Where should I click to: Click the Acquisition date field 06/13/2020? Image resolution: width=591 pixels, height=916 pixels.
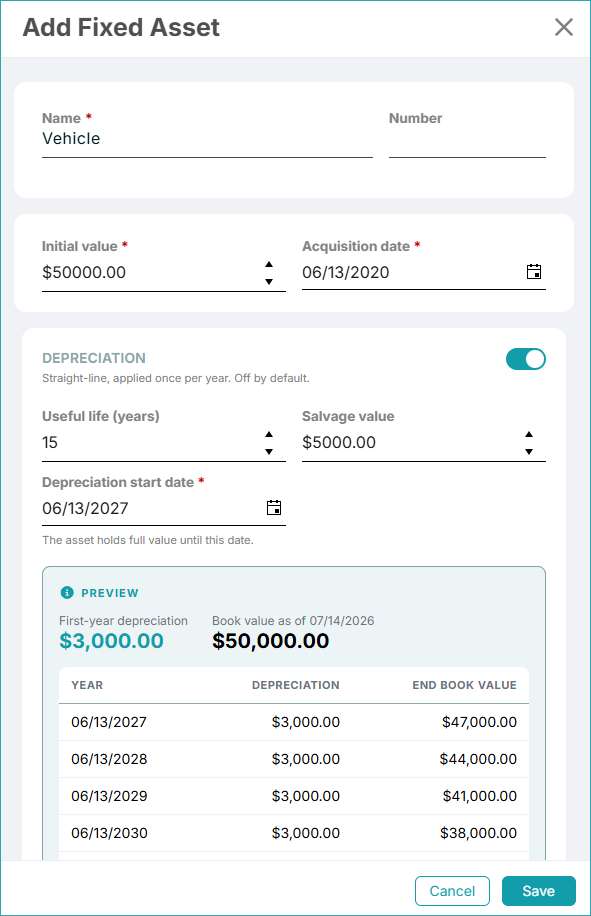[x=412, y=272]
